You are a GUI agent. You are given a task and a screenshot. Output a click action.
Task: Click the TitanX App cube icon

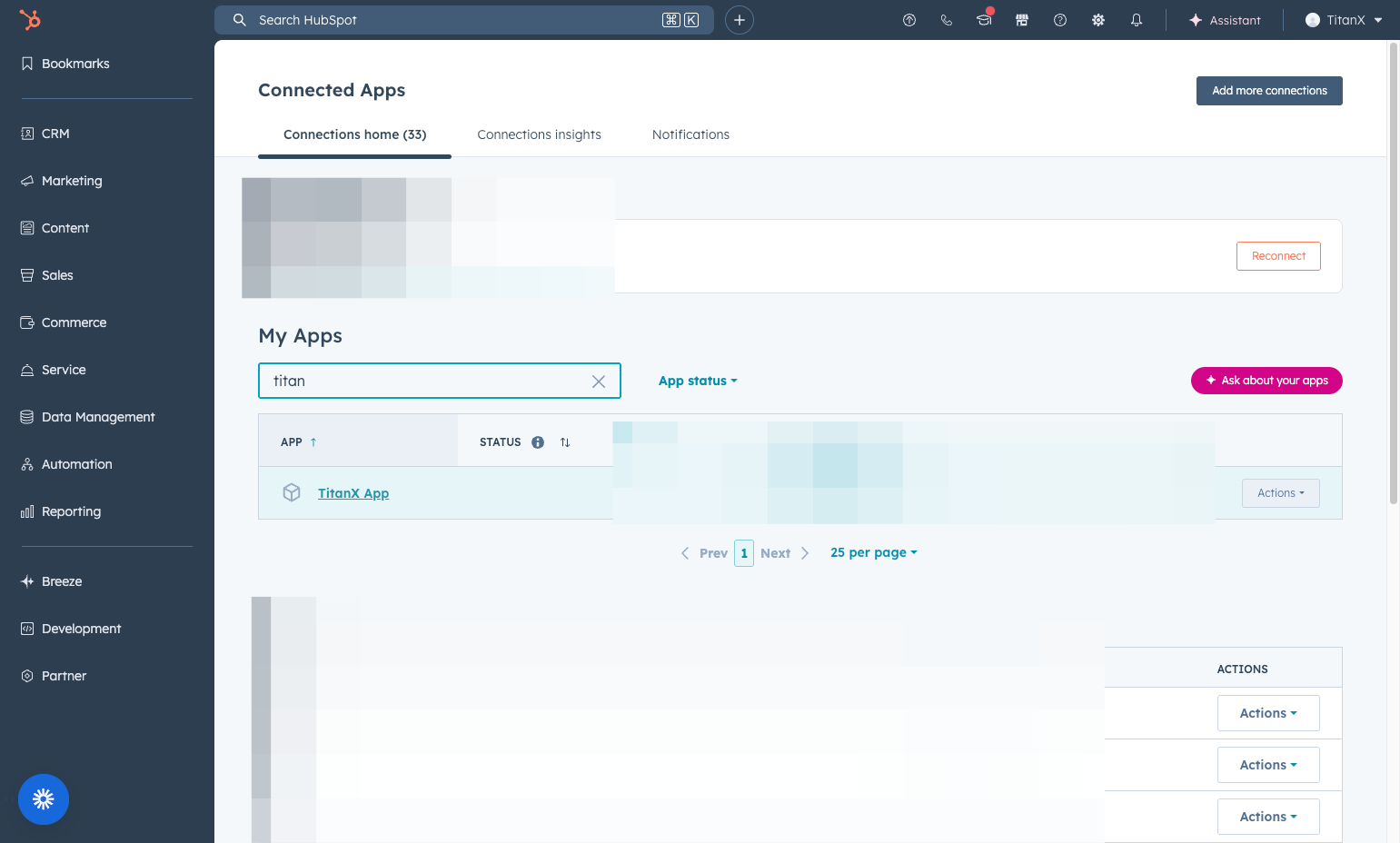pyautogui.click(x=292, y=492)
